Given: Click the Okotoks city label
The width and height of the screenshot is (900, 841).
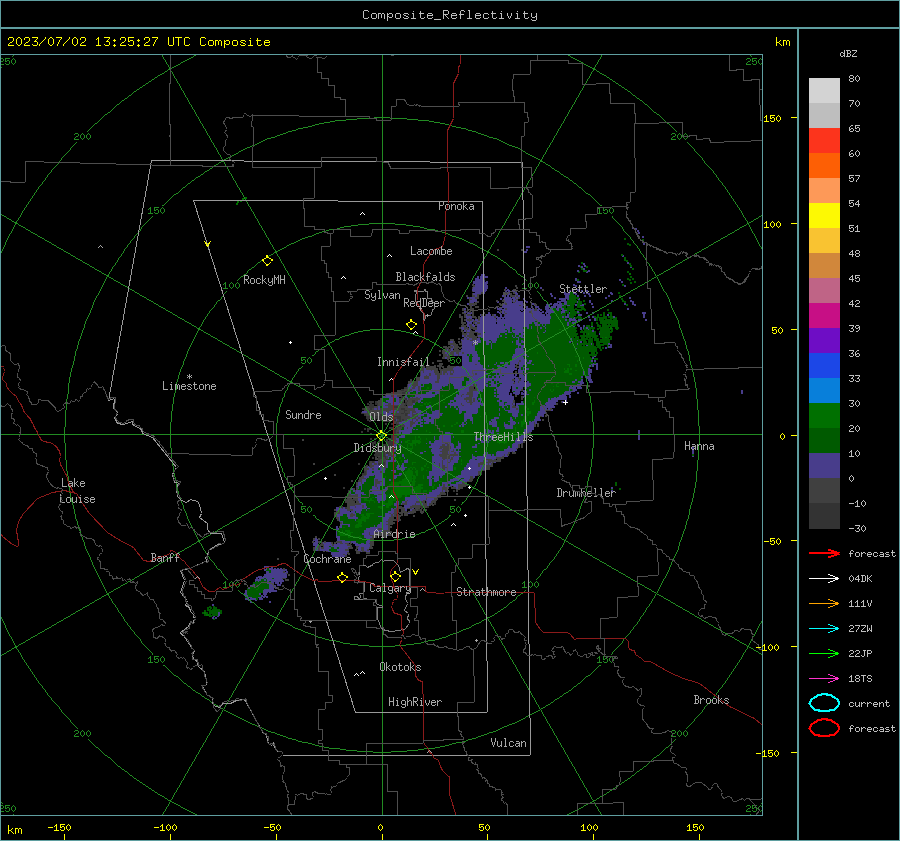Looking at the screenshot, I should [x=400, y=667].
